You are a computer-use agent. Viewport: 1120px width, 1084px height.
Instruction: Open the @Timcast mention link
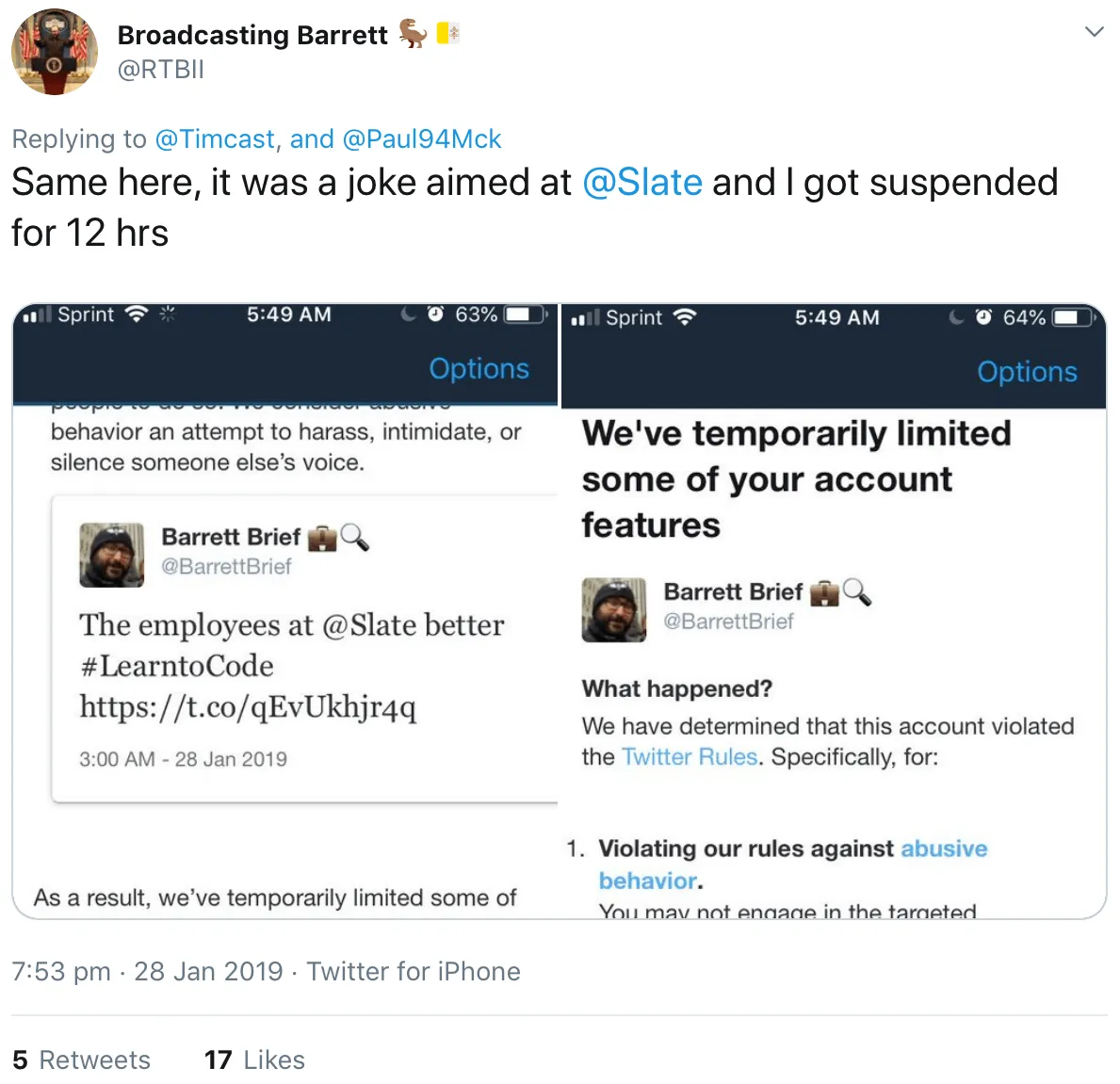pos(215,138)
